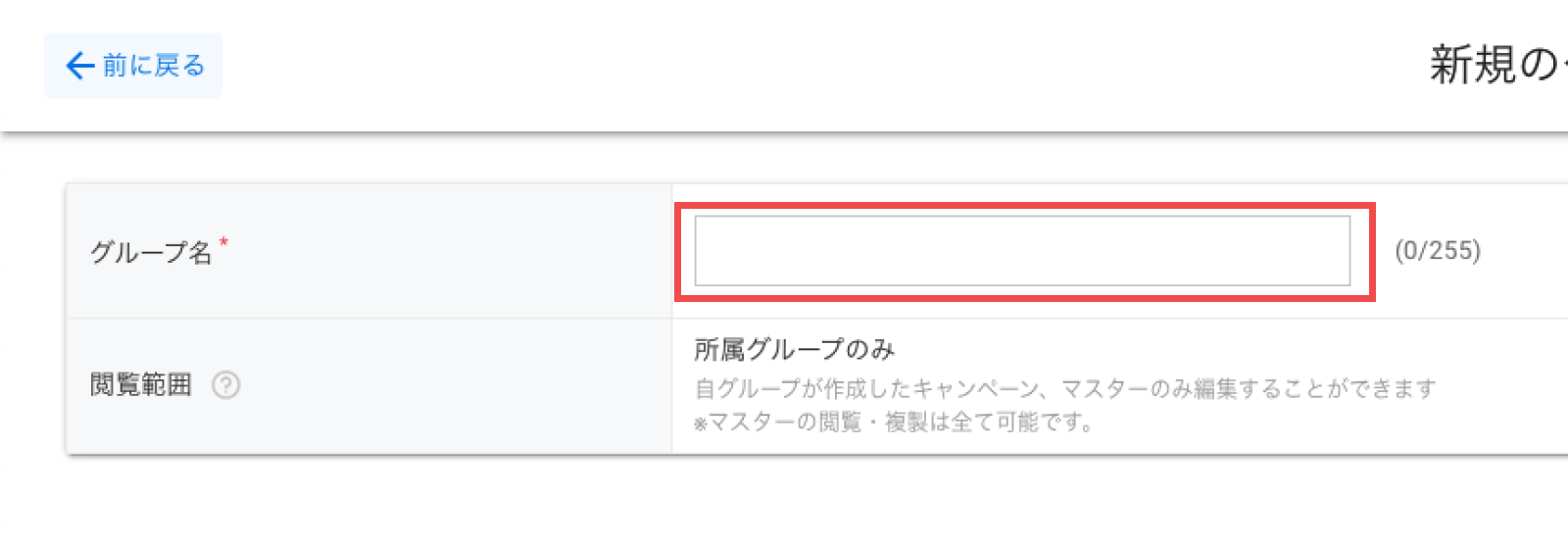This screenshot has height=549, width=1568.
Task: Click the description starting with 自グループが作成した
Action: tap(1065, 389)
